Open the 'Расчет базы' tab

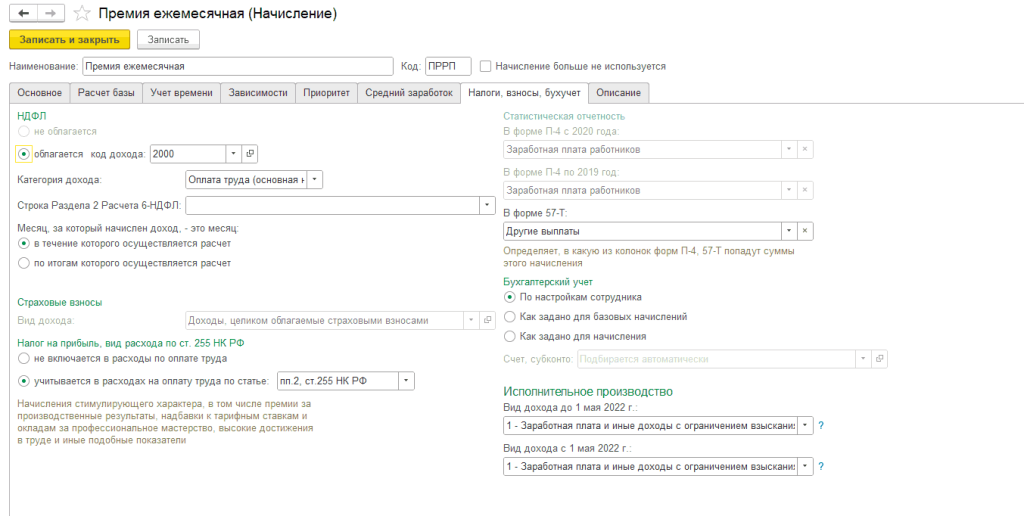[105, 93]
